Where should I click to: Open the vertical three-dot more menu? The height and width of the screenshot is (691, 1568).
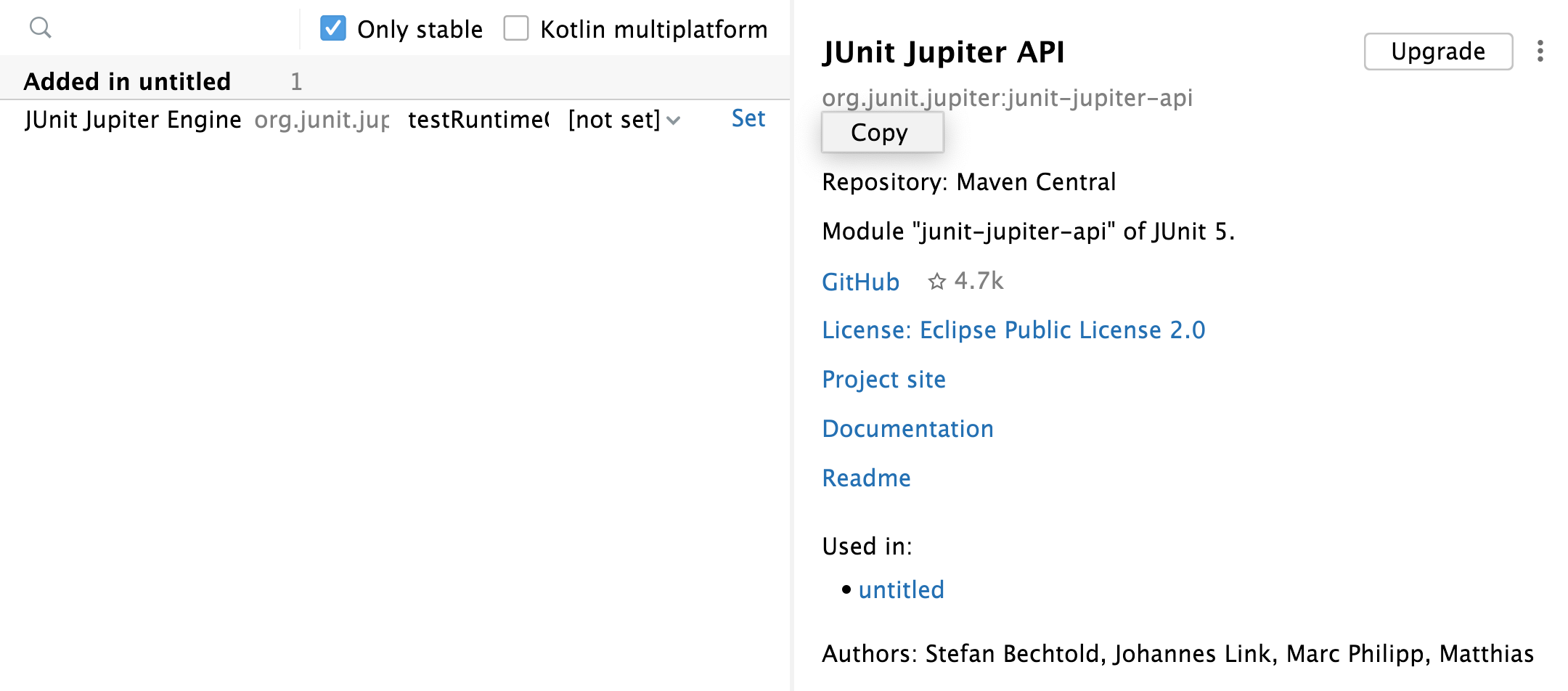tap(1540, 52)
